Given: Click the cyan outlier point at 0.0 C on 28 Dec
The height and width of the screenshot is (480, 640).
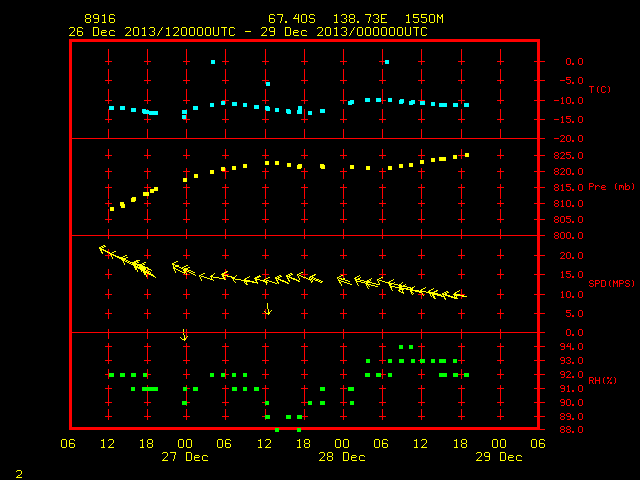Looking at the screenshot, I should pos(387,62).
